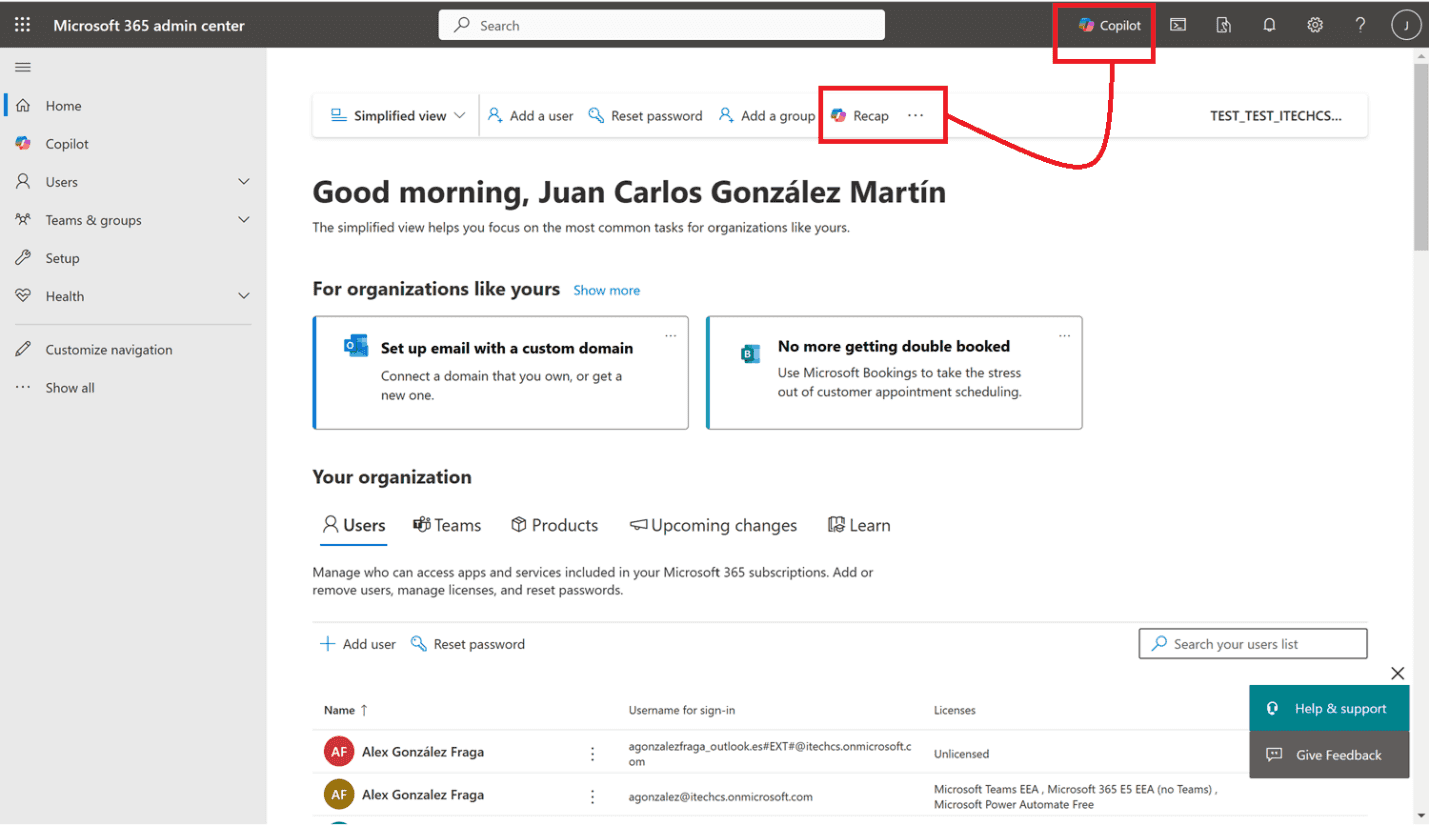
Task: Select the Users tab
Action: [353, 525]
